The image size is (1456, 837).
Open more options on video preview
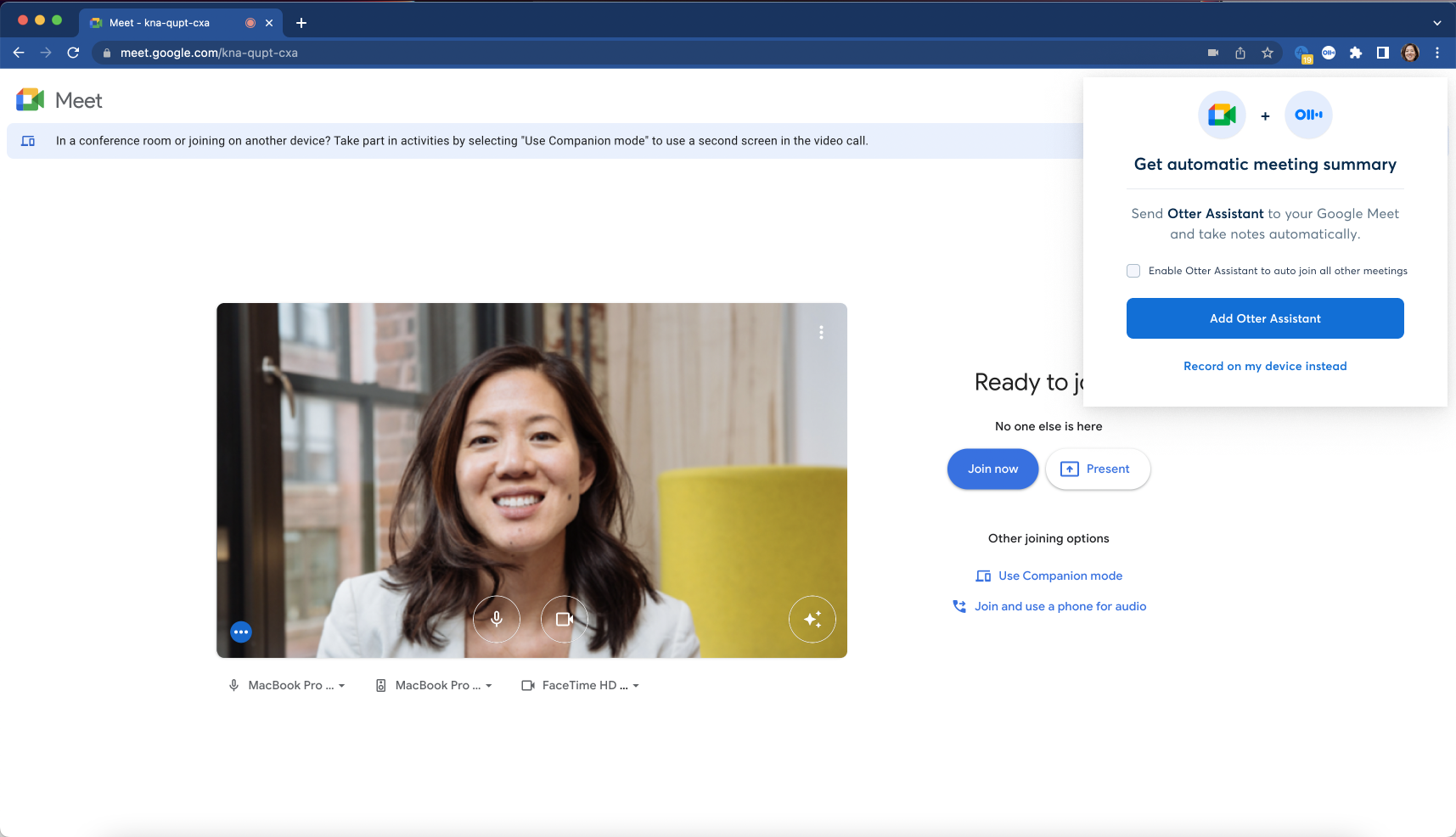[x=821, y=333]
